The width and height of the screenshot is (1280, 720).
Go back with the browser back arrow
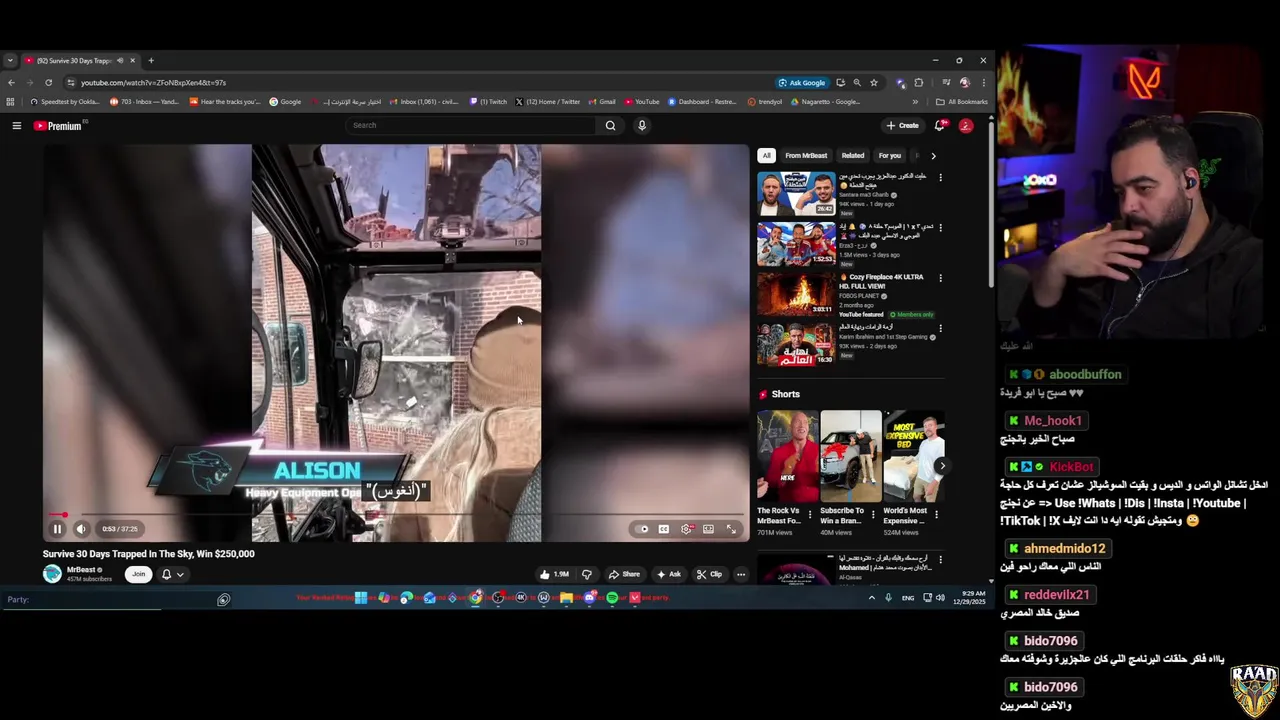[11, 83]
